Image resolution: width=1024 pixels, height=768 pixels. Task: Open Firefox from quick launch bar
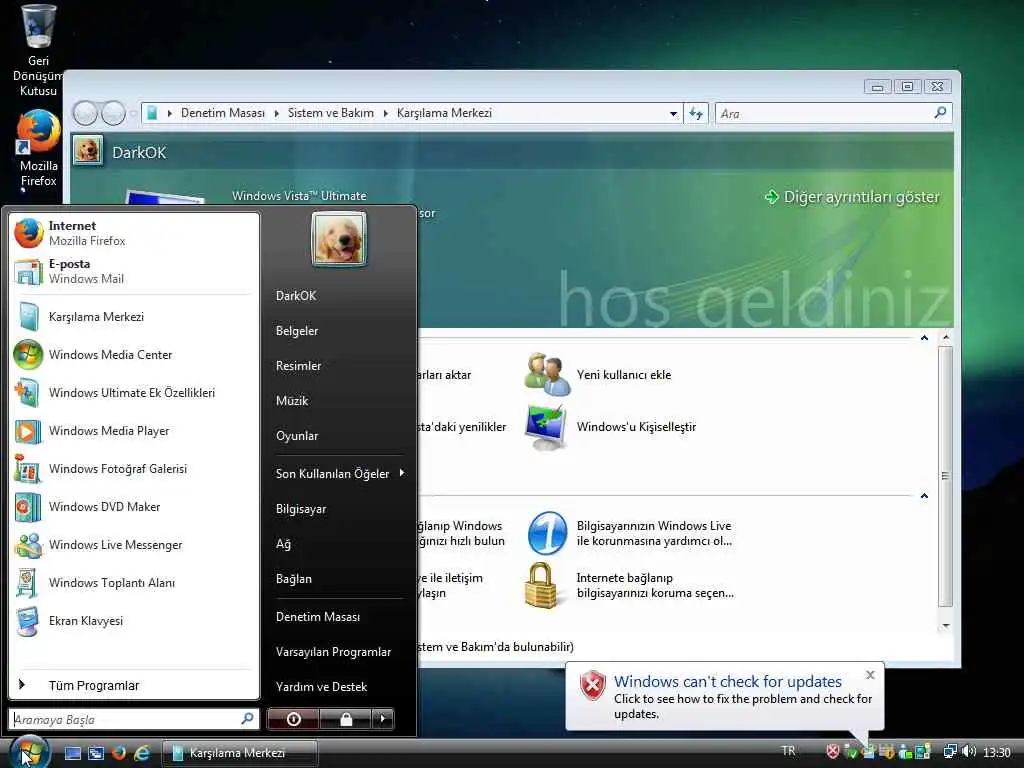[119, 753]
